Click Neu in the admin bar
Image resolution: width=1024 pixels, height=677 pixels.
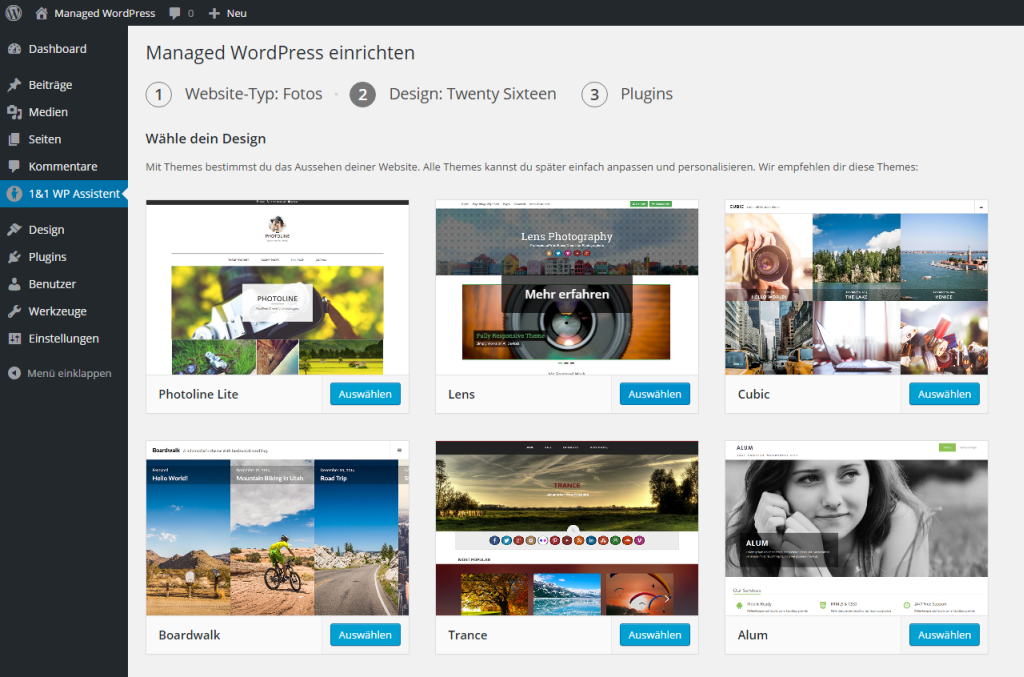tap(236, 13)
